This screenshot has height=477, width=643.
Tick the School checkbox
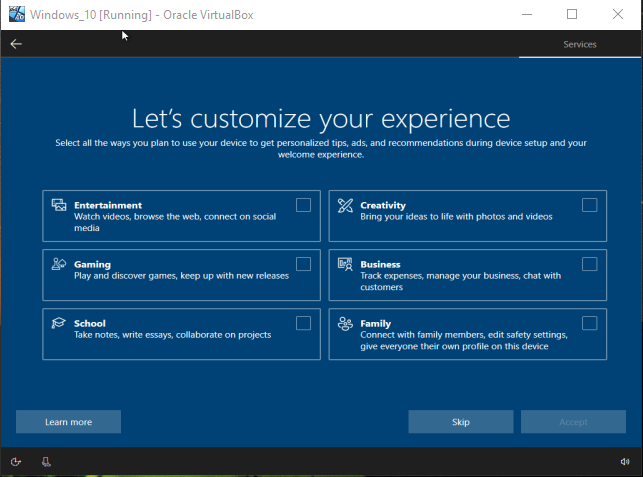[303, 323]
